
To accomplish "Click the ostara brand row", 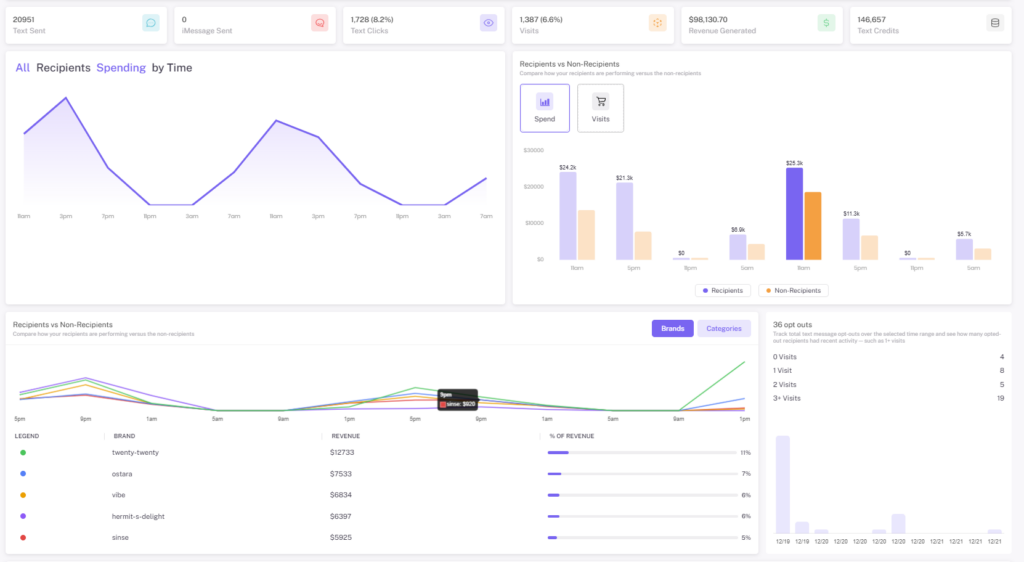I will (382, 474).
